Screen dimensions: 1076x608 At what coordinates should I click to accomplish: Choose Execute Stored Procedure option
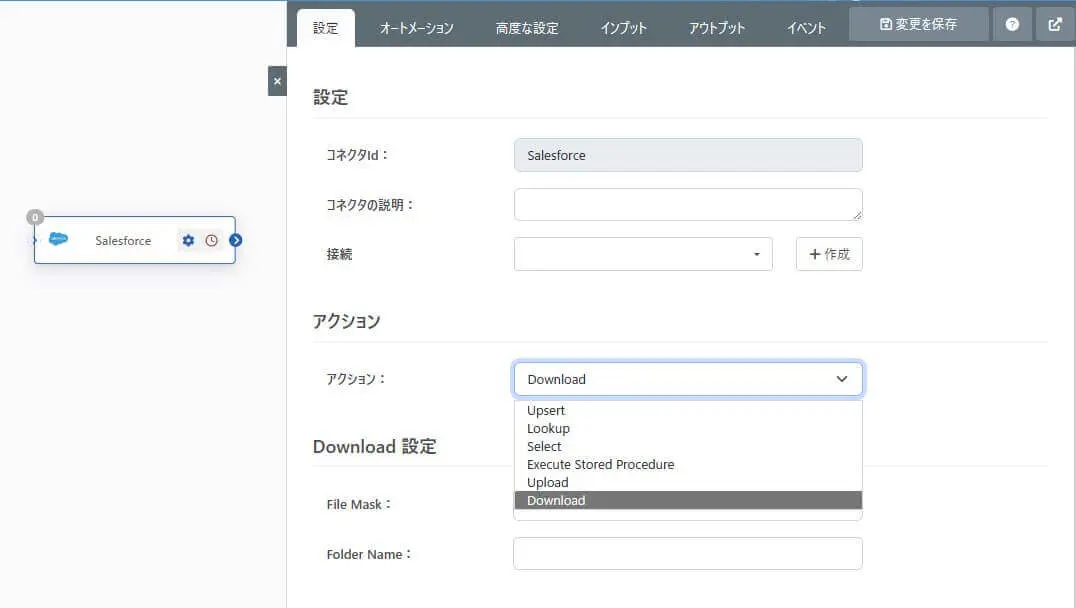(x=600, y=464)
